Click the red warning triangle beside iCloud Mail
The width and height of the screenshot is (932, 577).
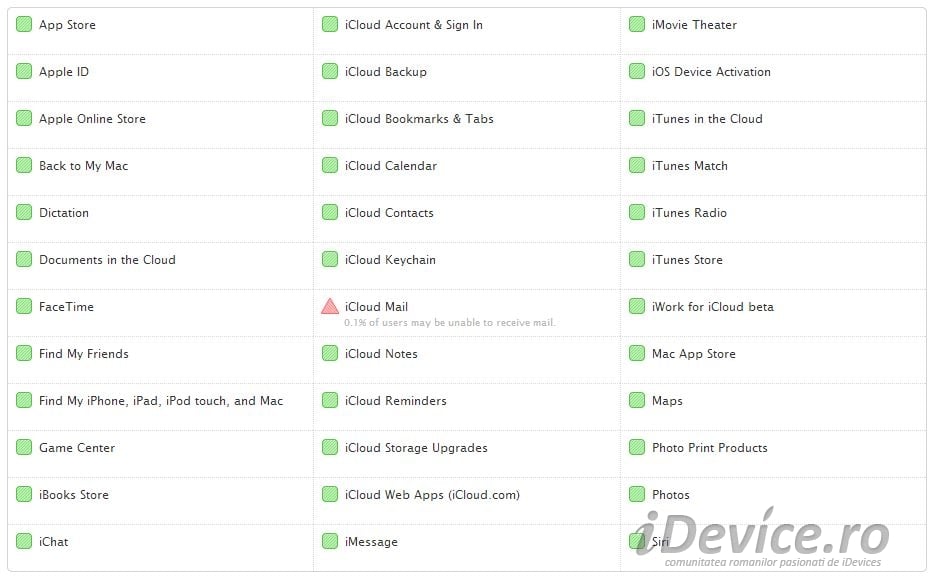click(330, 307)
